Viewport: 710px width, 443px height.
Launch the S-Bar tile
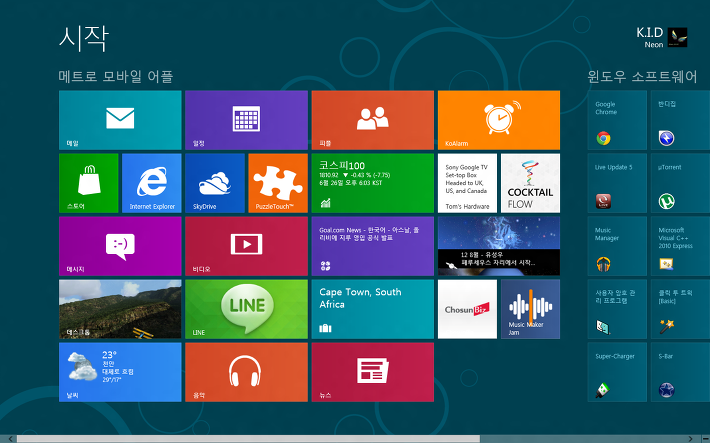click(x=680, y=372)
